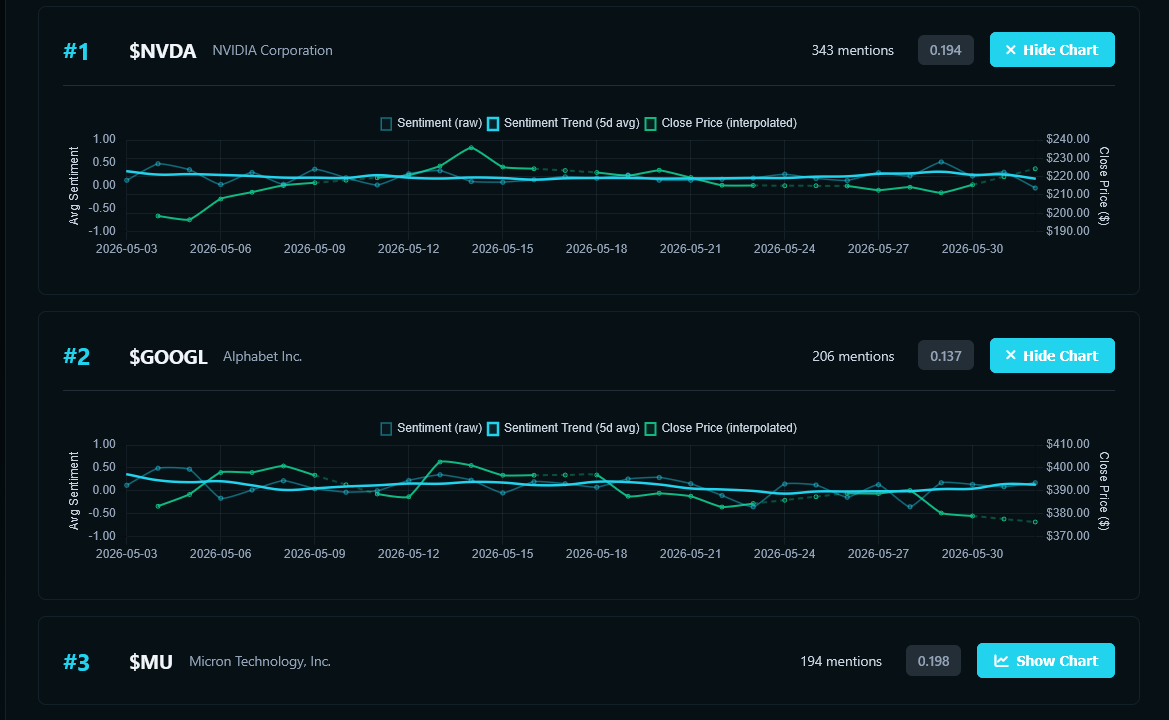Image resolution: width=1169 pixels, height=720 pixels.
Task: Click GOOGL sentiment score badge 0.137
Action: (x=945, y=356)
